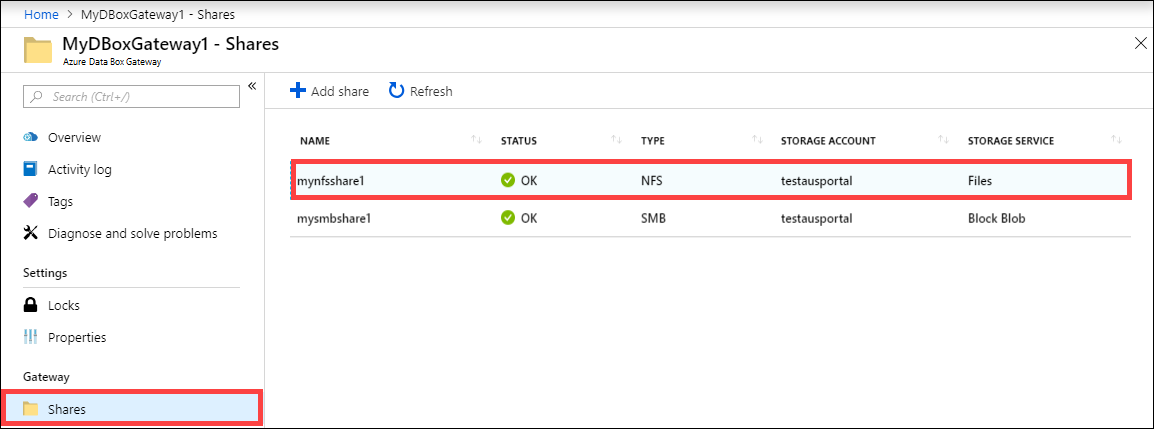
Task: Click the circular Refresh arrow icon
Action: pos(397,91)
